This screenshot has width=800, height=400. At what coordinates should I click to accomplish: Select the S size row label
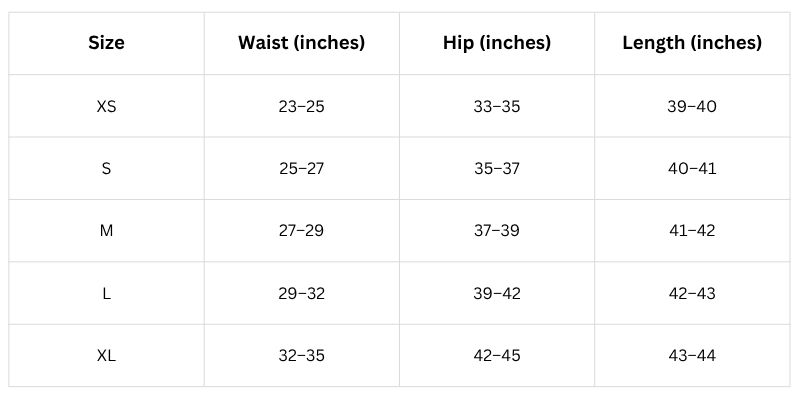pyautogui.click(x=106, y=168)
